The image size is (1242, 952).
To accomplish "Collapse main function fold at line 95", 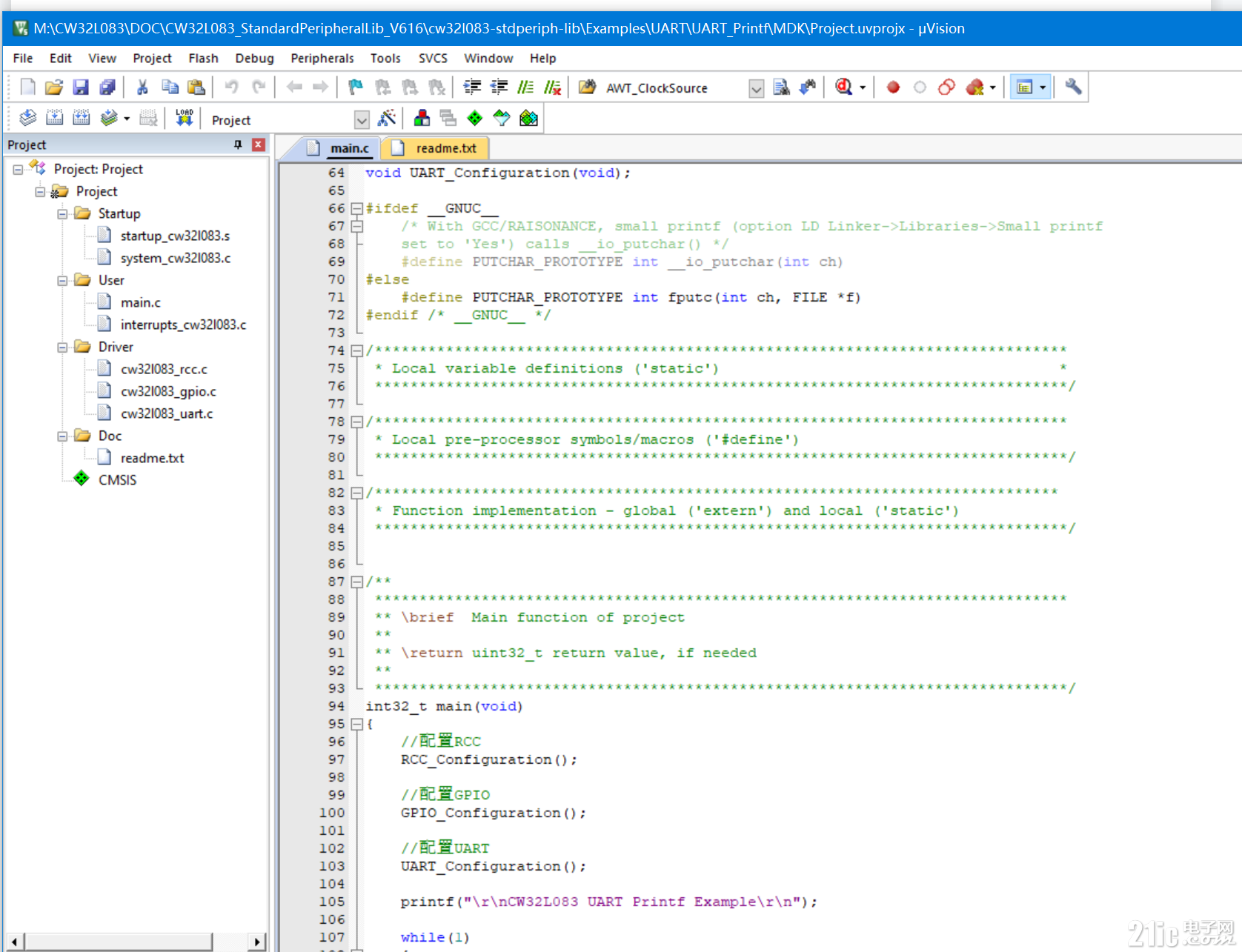I will pos(356,725).
